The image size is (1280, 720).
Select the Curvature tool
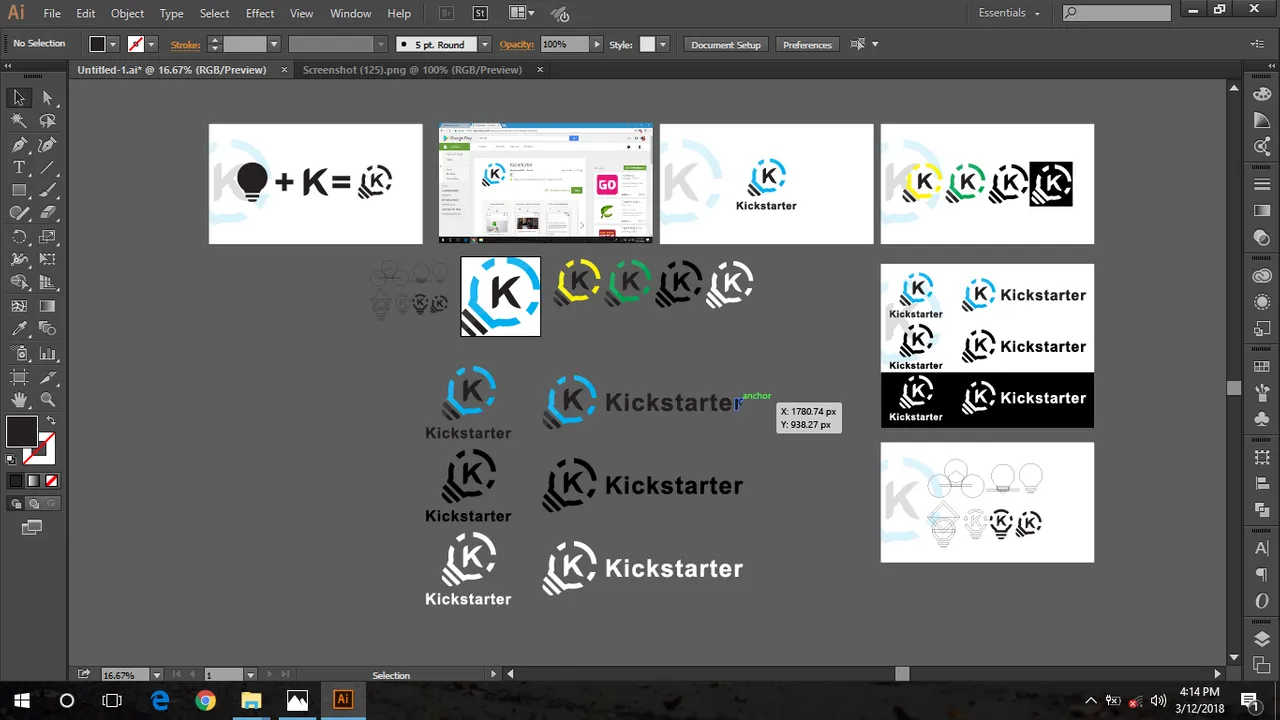[x=47, y=144]
